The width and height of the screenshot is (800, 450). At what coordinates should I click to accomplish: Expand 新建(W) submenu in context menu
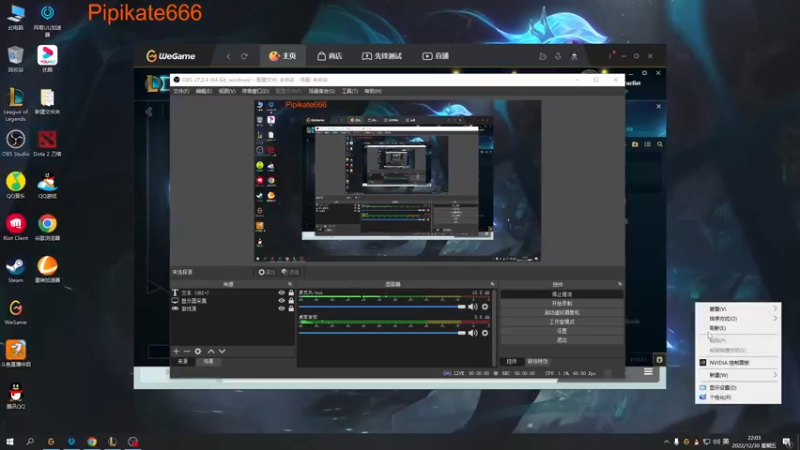(x=738, y=375)
